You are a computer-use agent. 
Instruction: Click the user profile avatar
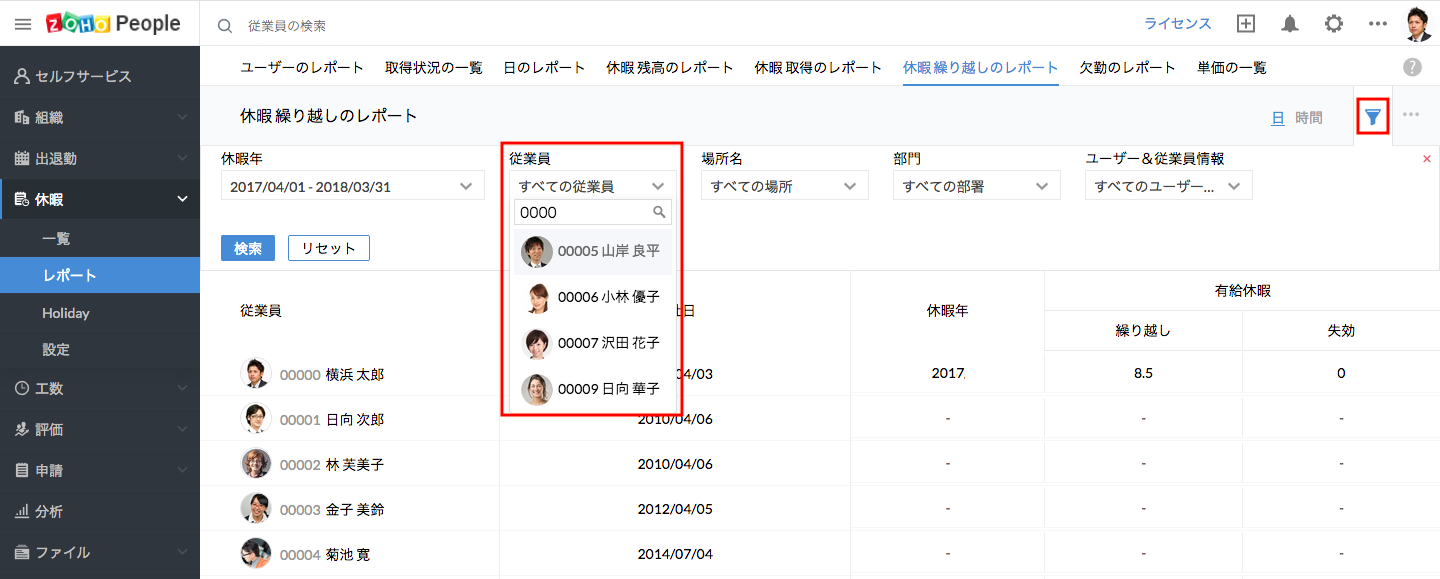1419,24
